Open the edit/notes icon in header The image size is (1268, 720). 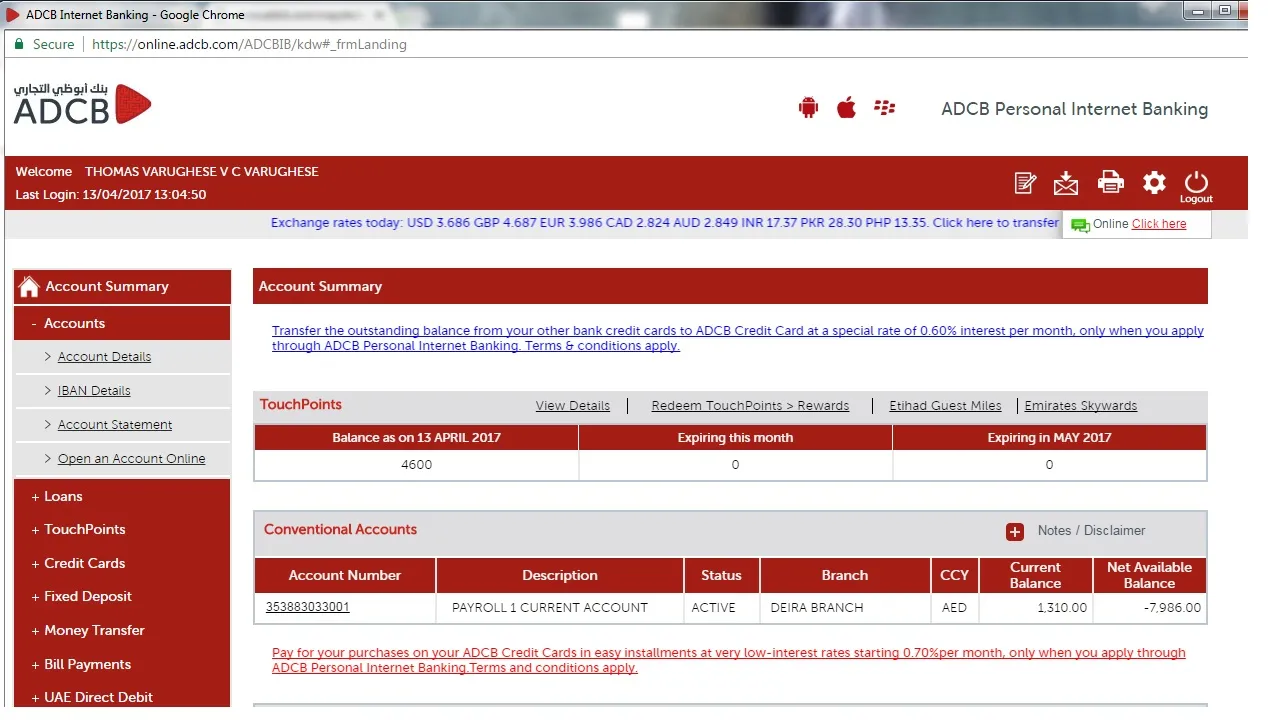point(1025,183)
